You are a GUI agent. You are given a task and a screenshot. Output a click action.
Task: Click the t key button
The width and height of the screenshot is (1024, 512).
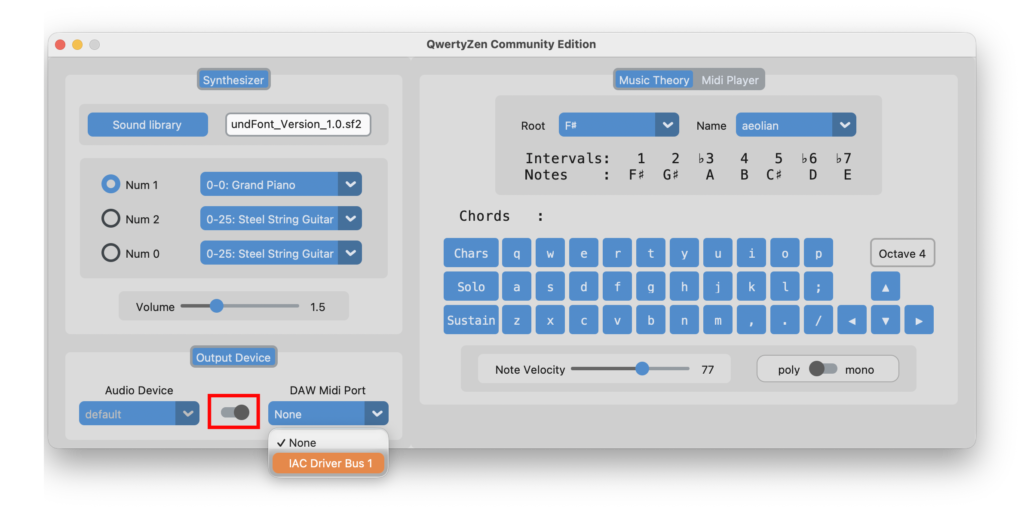click(x=650, y=253)
